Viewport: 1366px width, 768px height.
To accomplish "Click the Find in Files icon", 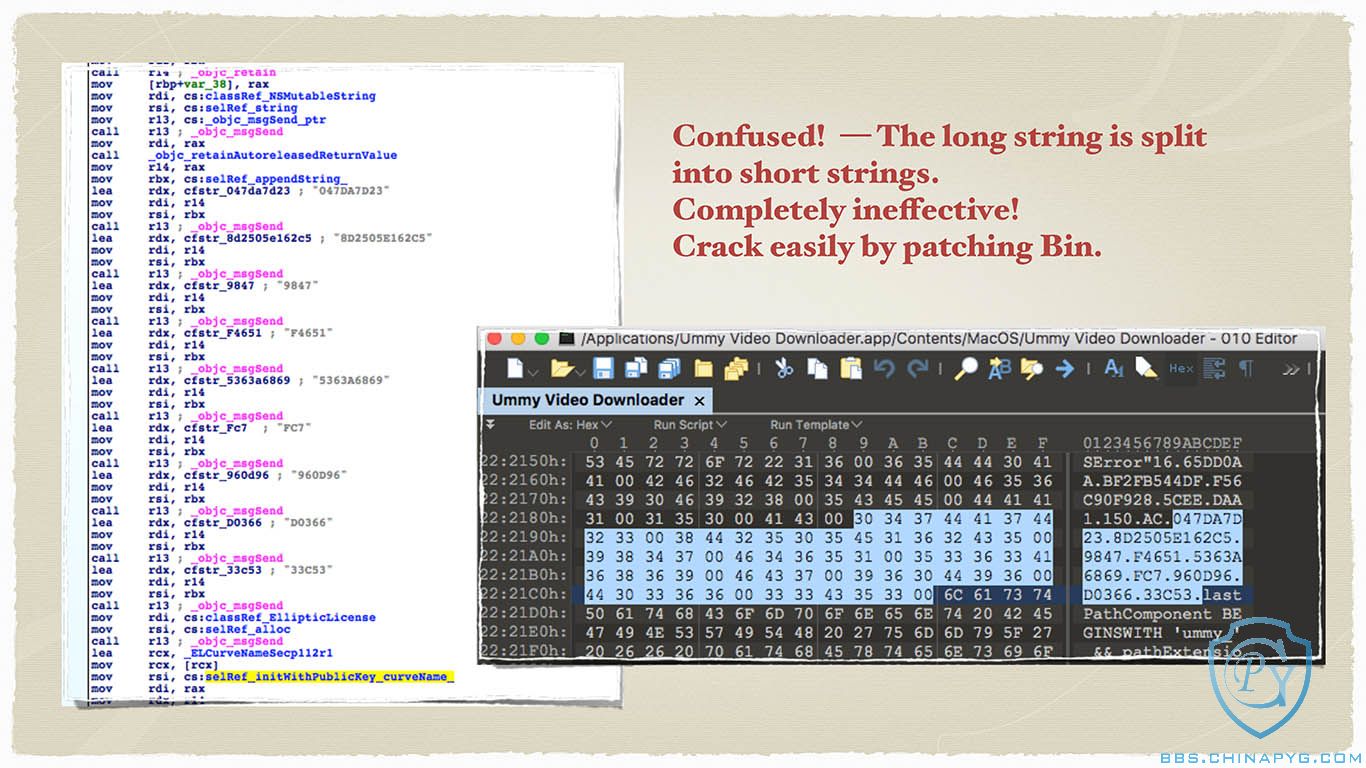I will tap(1032, 369).
